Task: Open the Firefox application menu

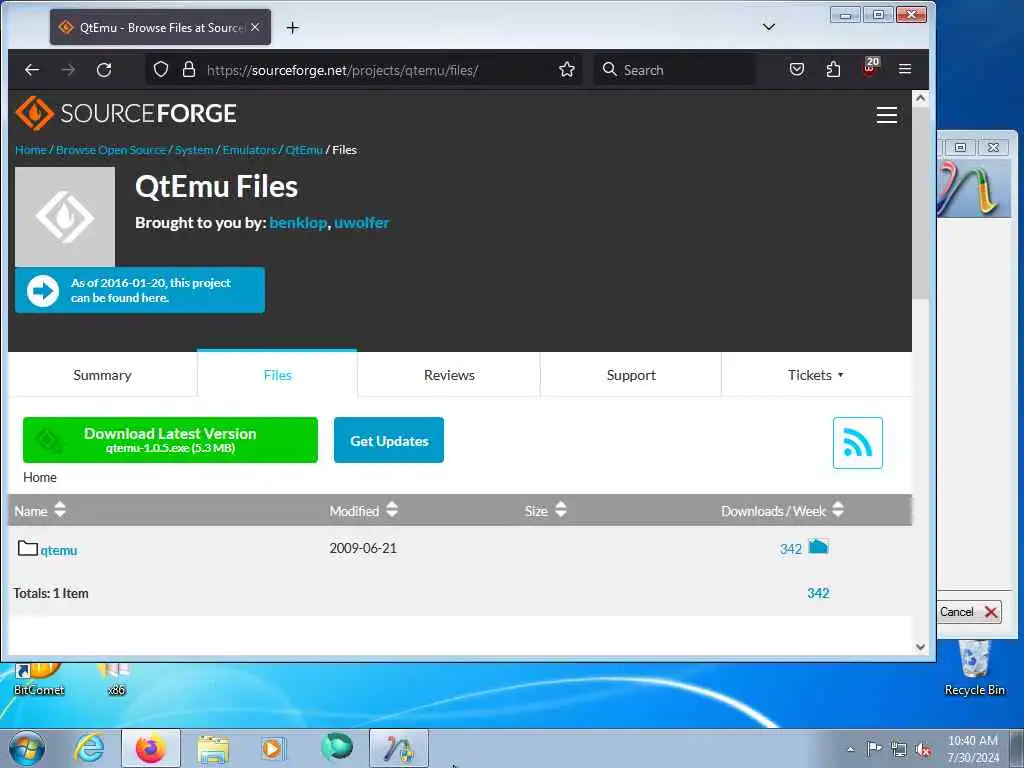Action: (905, 69)
